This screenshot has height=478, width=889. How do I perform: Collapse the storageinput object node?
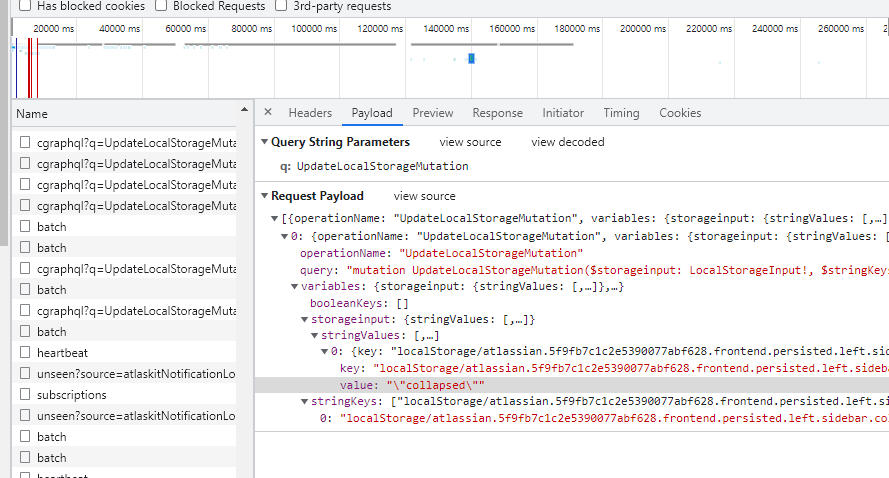coord(304,320)
